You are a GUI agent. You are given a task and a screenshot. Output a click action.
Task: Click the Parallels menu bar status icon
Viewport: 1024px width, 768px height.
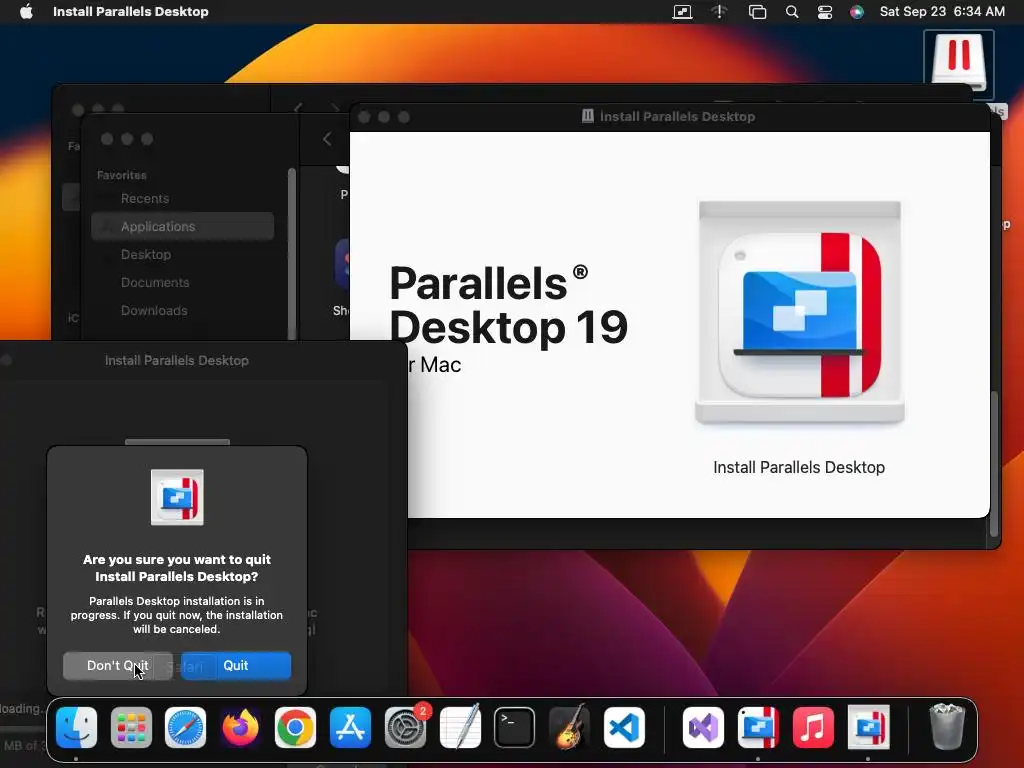pos(682,12)
